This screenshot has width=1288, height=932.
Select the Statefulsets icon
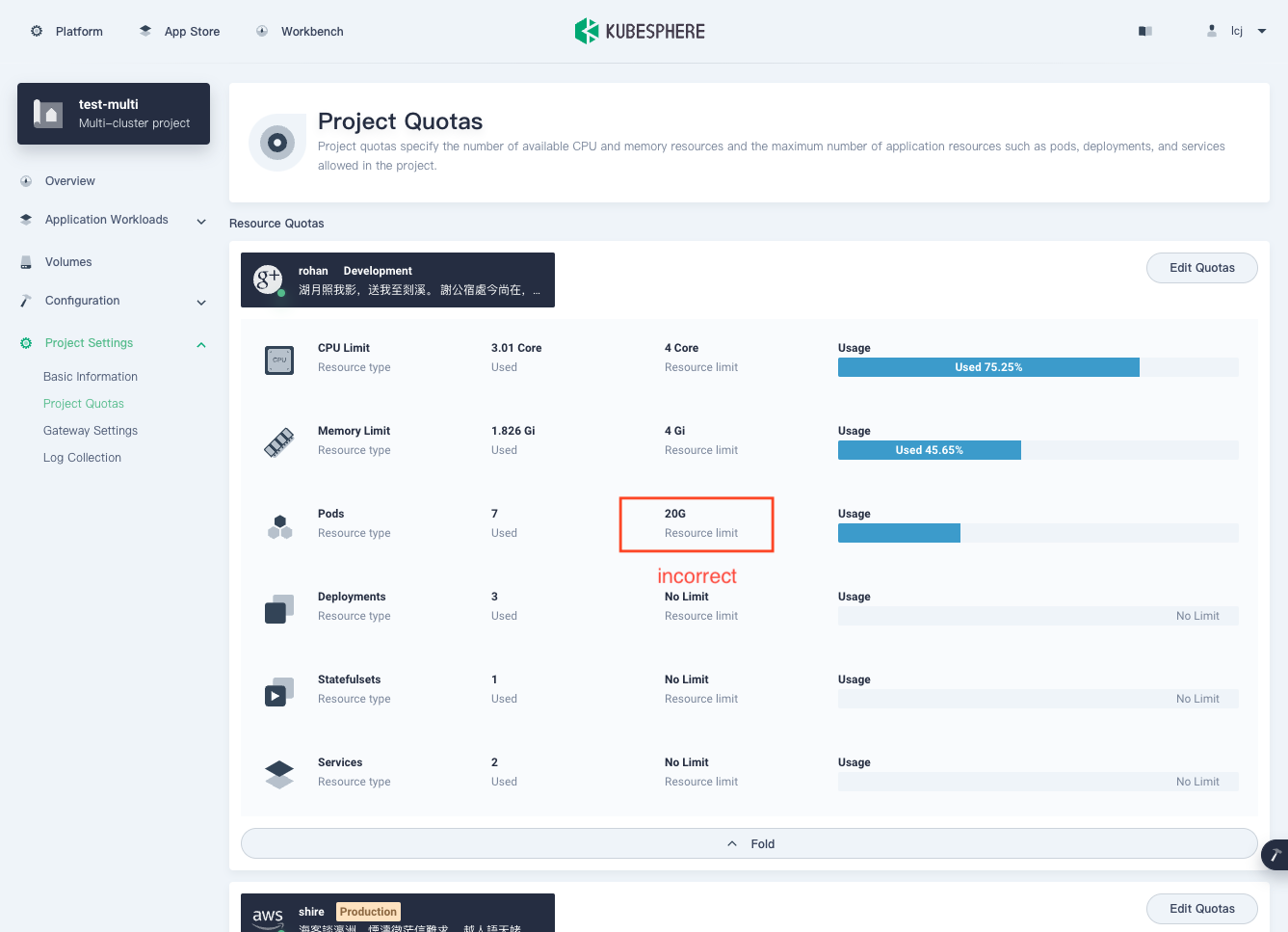tap(279, 691)
